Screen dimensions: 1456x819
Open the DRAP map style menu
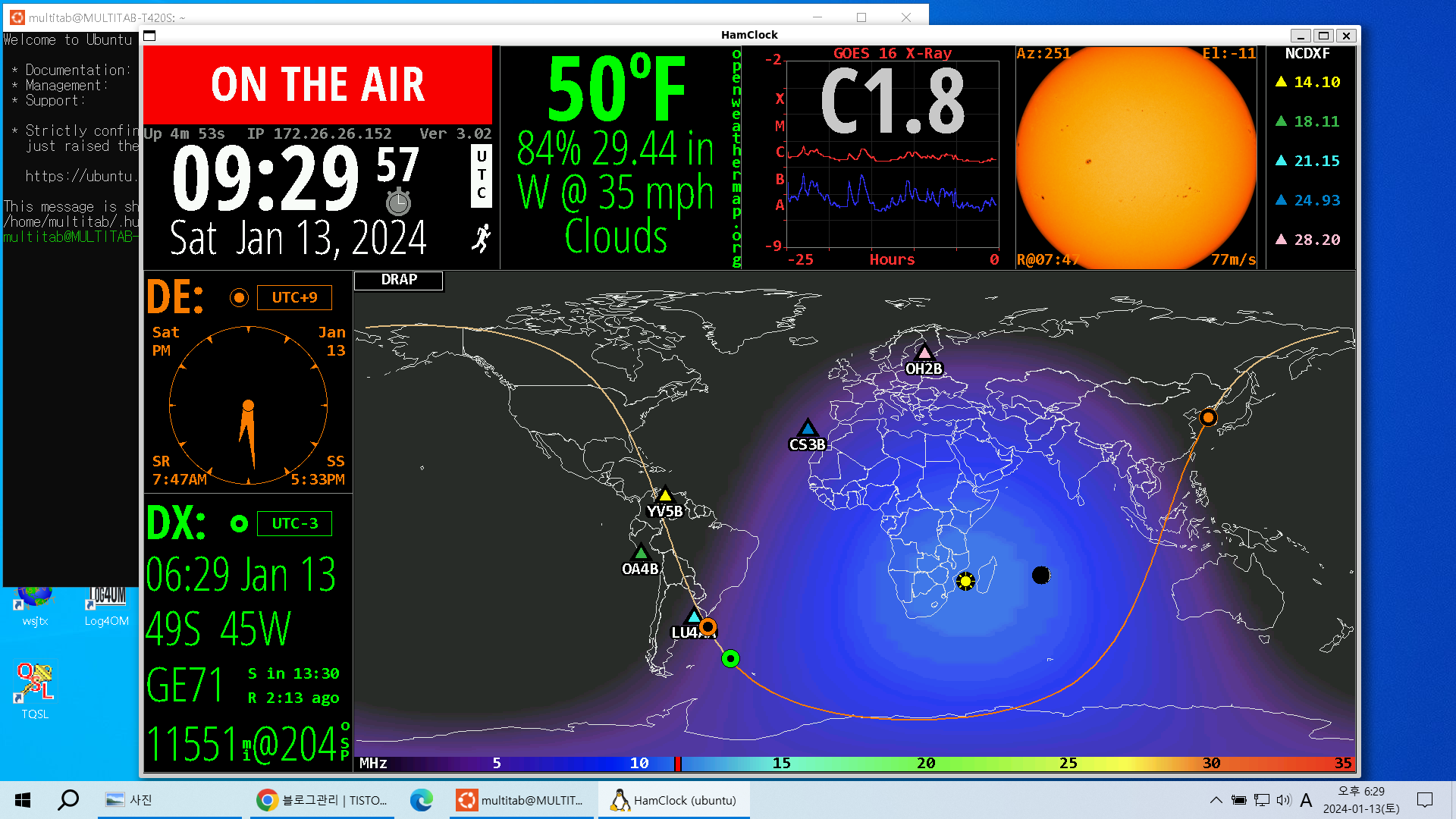[x=399, y=280]
